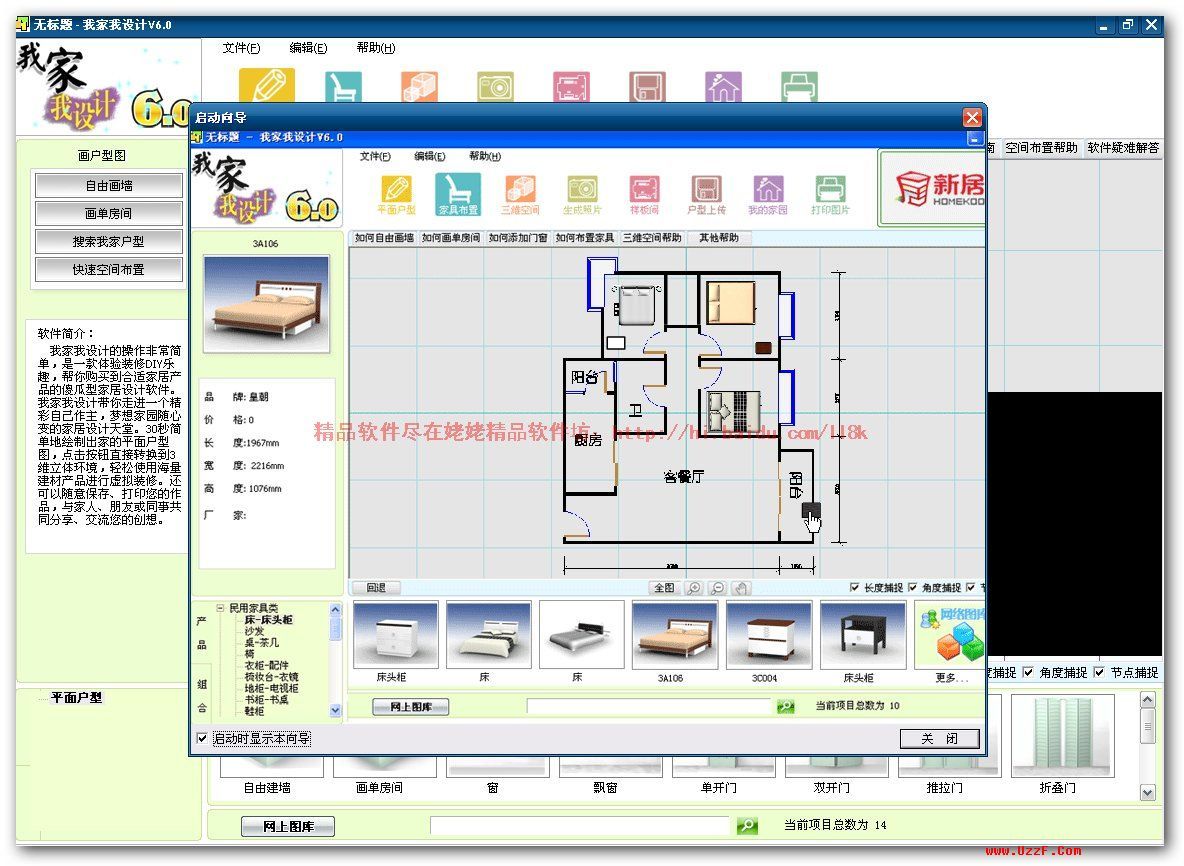The width and height of the screenshot is (1184, 866).
Task: Toggle 角度捕捉 checkbox in main window
Action: (1028, 672)
